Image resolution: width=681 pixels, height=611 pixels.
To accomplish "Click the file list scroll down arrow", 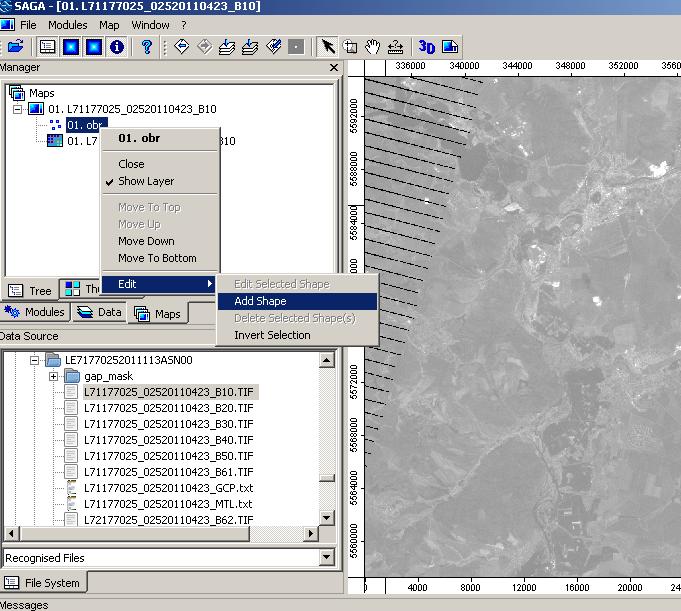I will [x=326, y=518].
